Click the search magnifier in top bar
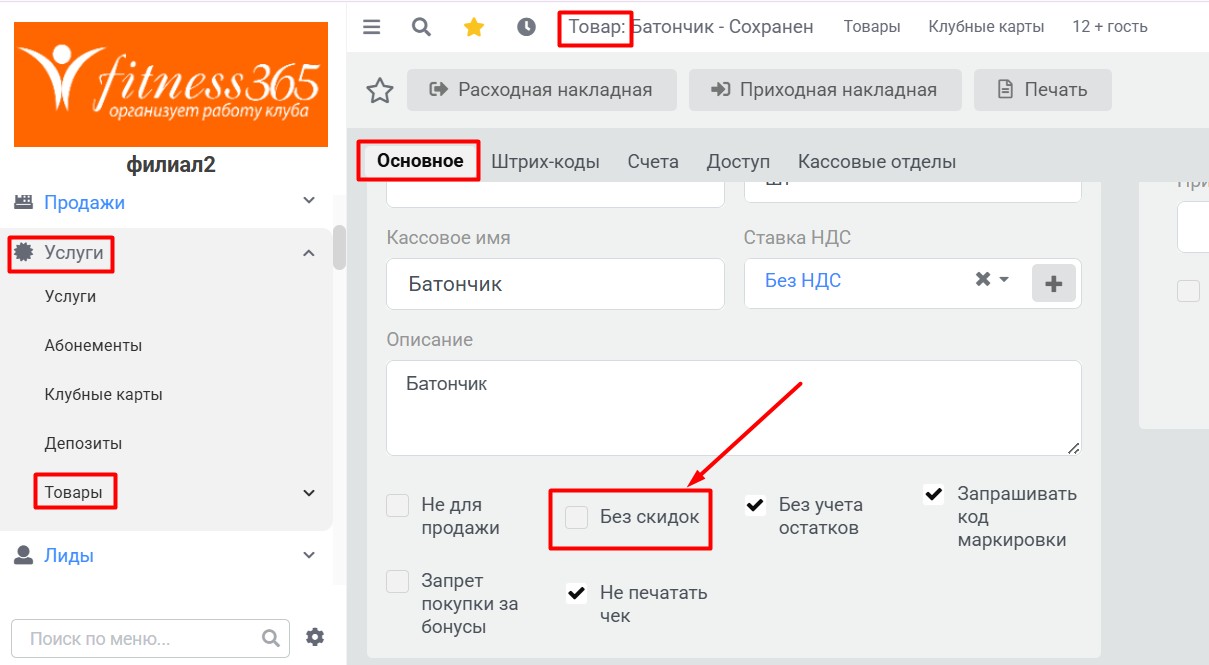Image resolution: width=1209 pixels, height=665 pixels. tap(422, 27)
